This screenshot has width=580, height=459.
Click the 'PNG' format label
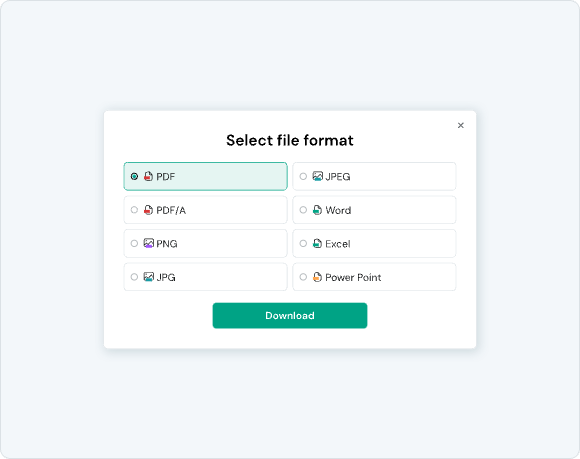click(x=167, y=244)
